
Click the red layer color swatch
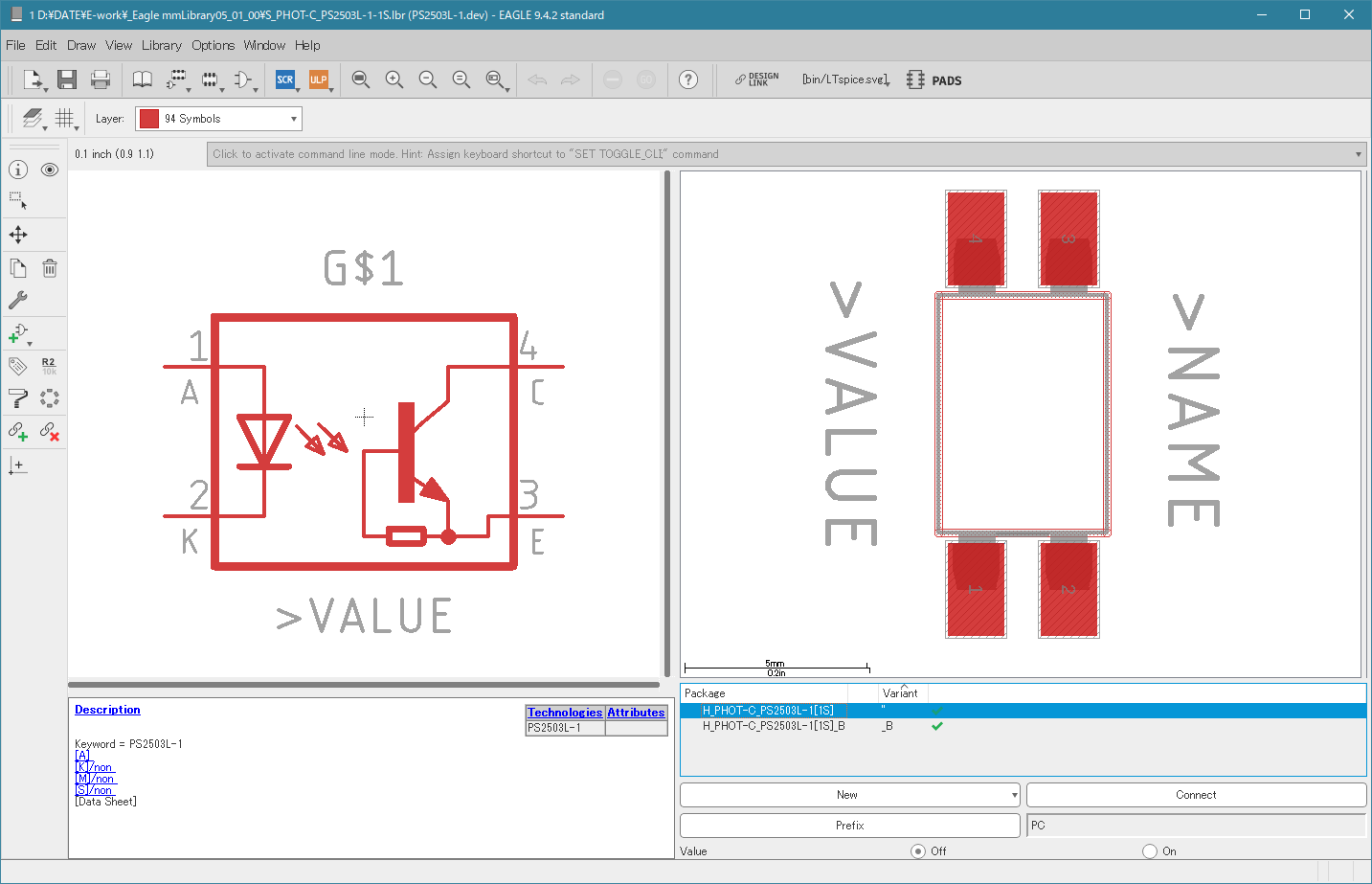pos(149,119)
